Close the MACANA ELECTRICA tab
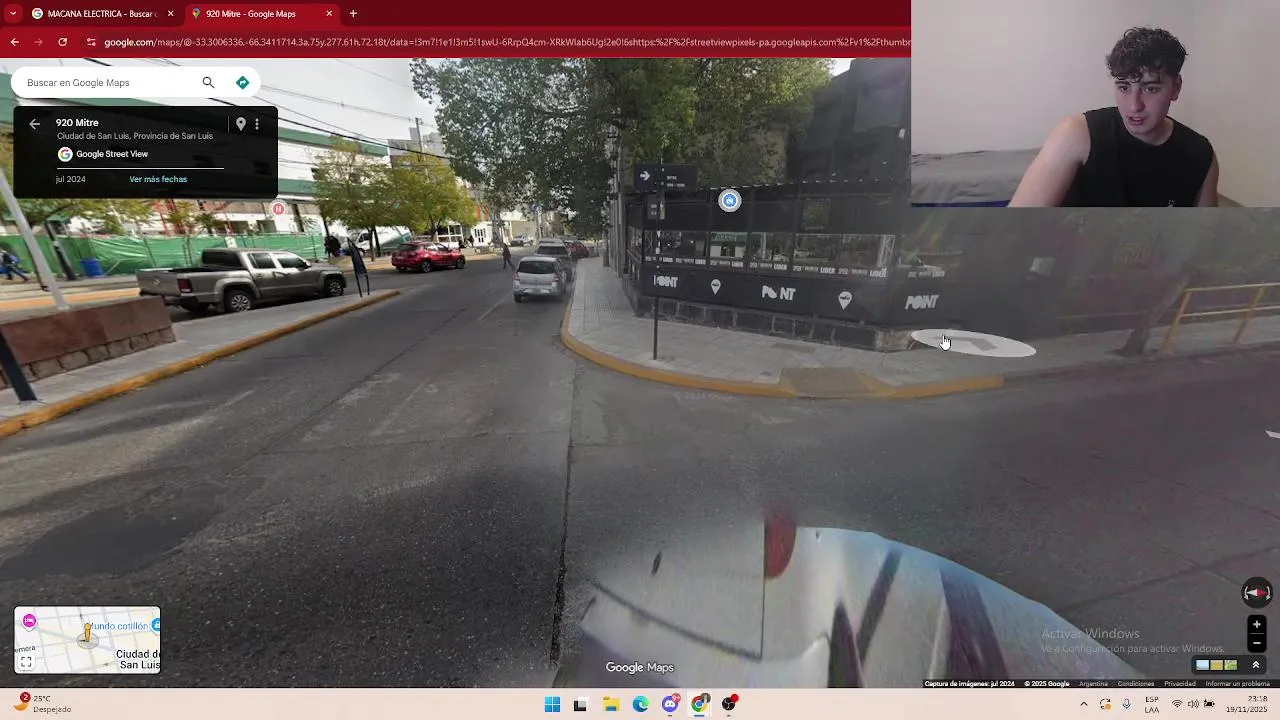Screen dimensions: 1280x720 click(170, 14)
